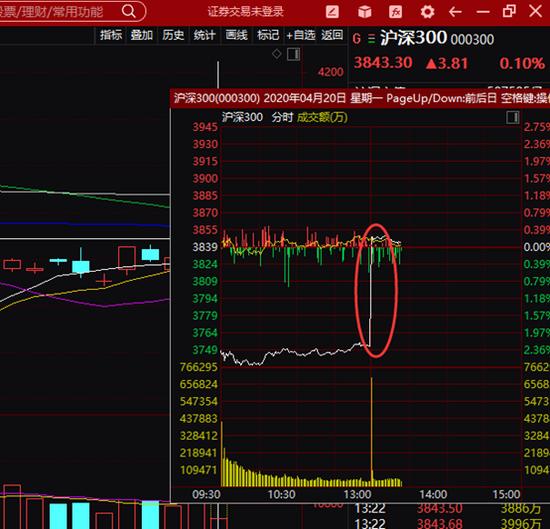550x529 pixels.
Task: Click the diamond marker icon above the chart
Action: (x=277, y=54)
